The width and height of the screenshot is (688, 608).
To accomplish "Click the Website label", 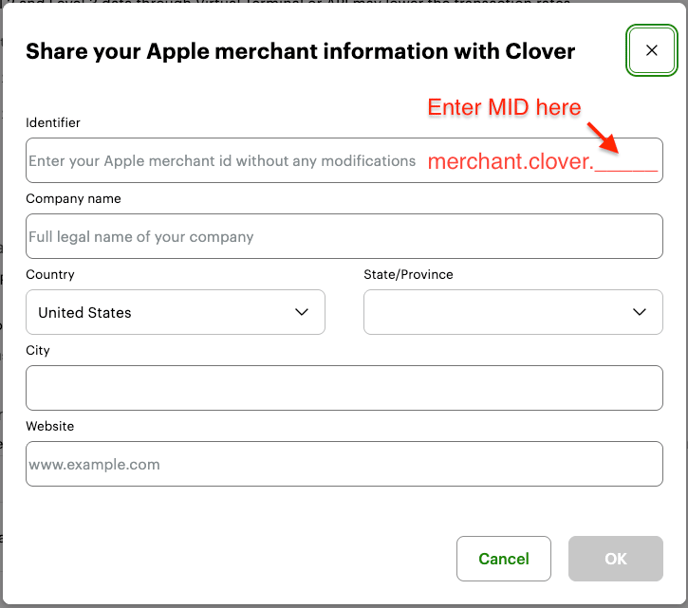I will click(50, 427).
